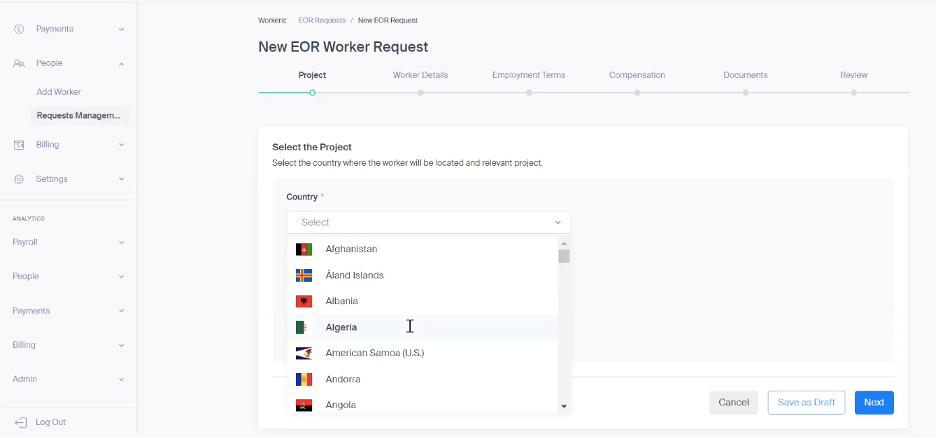The image size is (936, 438).
Task: Click the Documents progress dot
Action: point(746,93)
